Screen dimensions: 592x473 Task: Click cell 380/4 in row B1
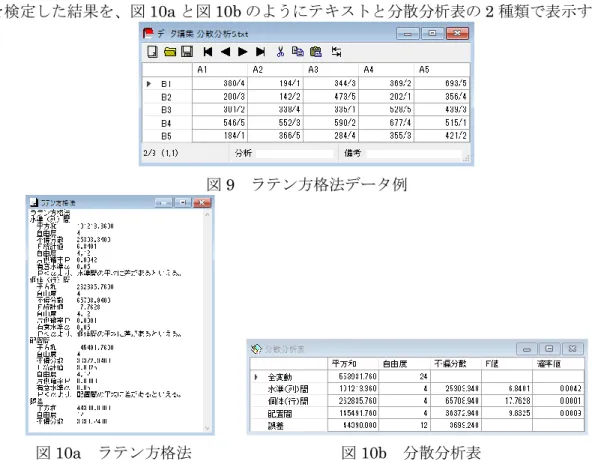tap(220, 83)
